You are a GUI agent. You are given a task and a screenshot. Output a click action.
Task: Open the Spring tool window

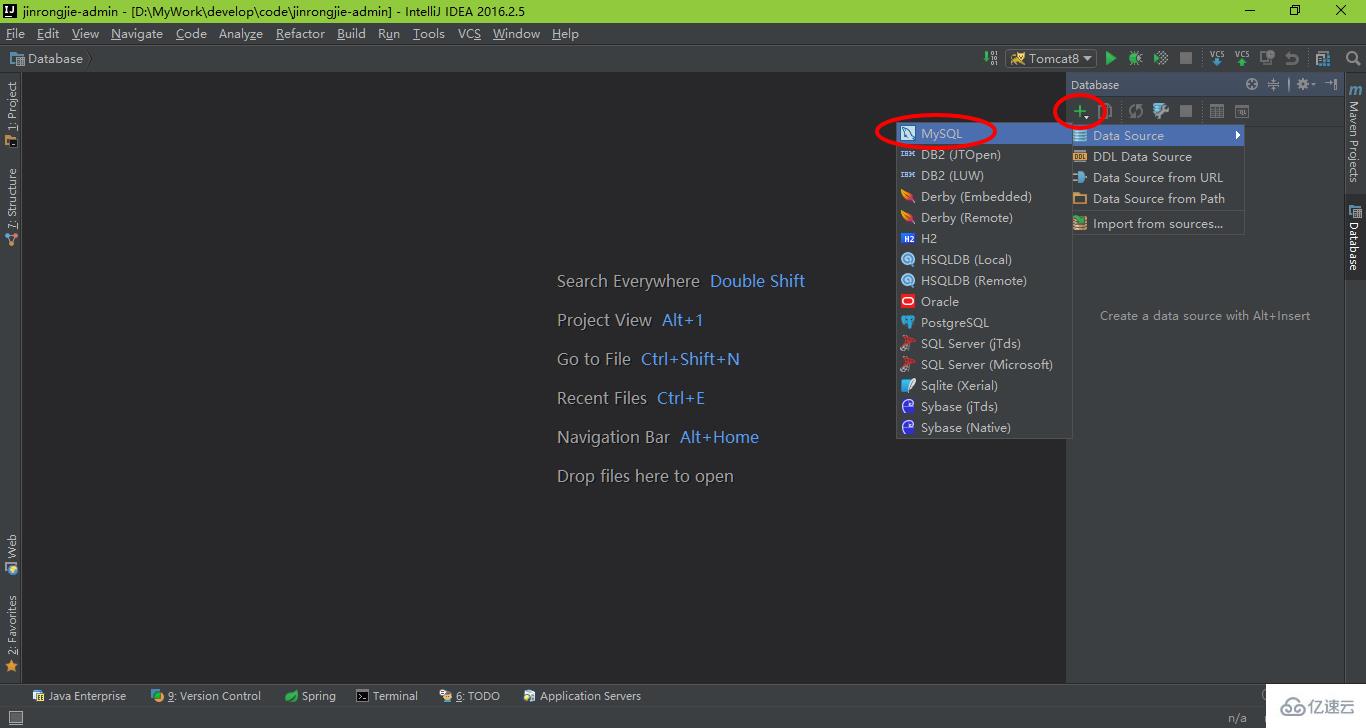(x=310, y=696)
